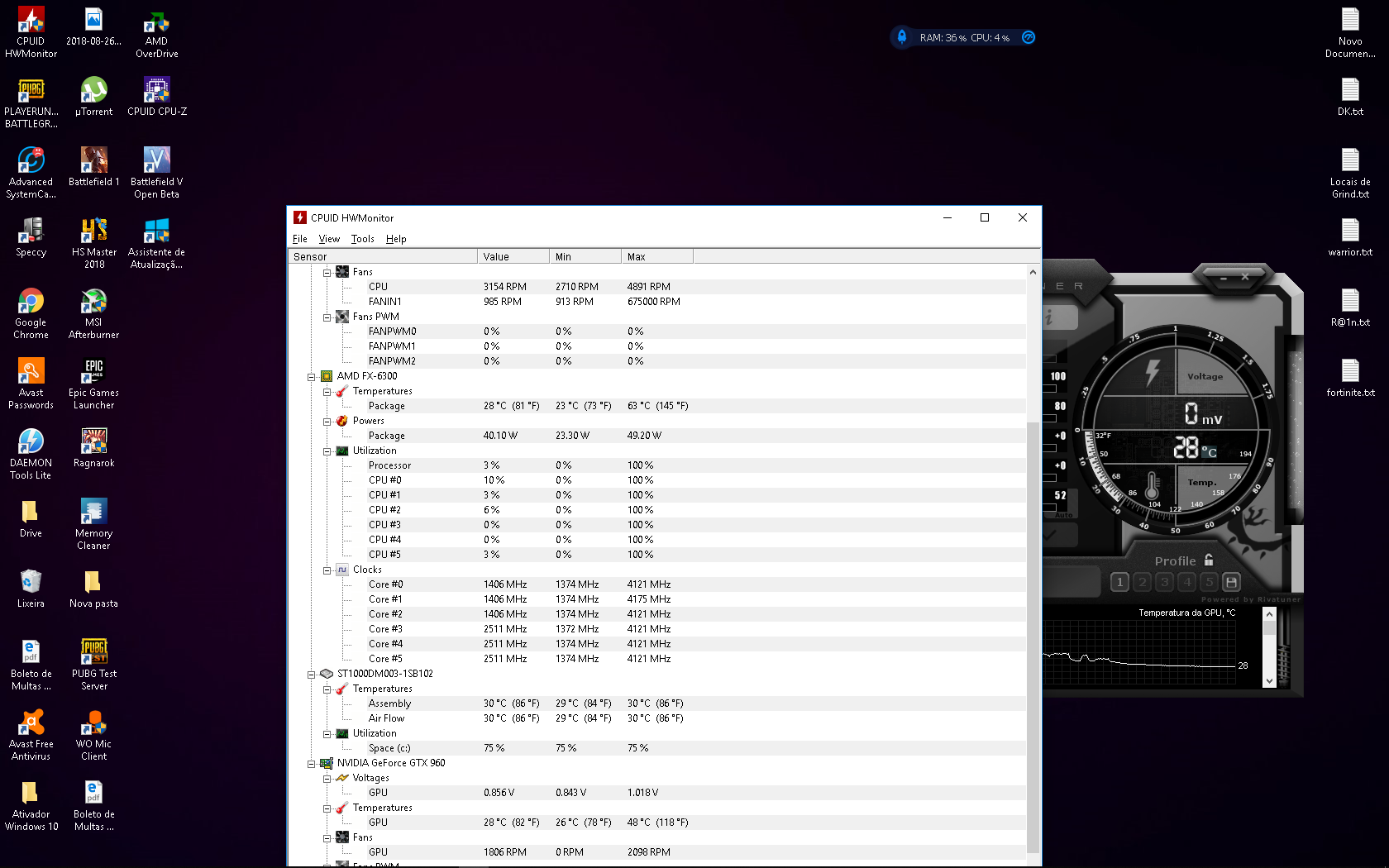Collapse the AMD FX-6300 node

pyautogui.click(x=311, y=376)
